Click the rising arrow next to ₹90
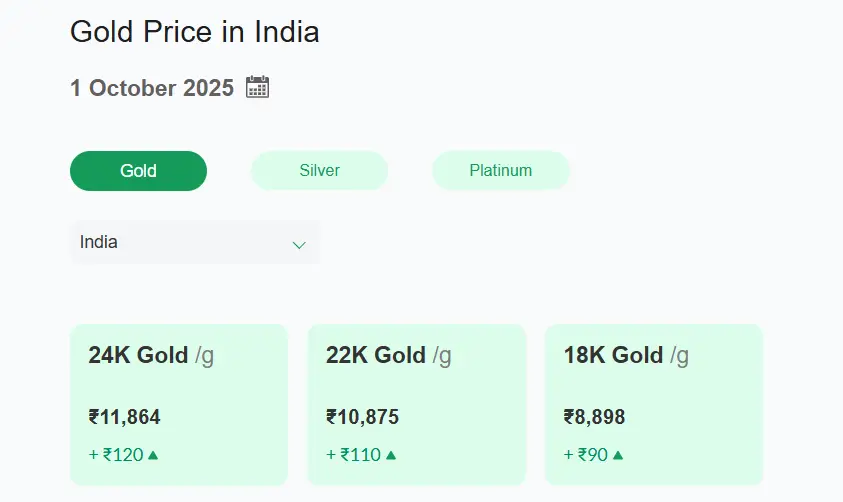843x502 pixels. pos(618,455)
